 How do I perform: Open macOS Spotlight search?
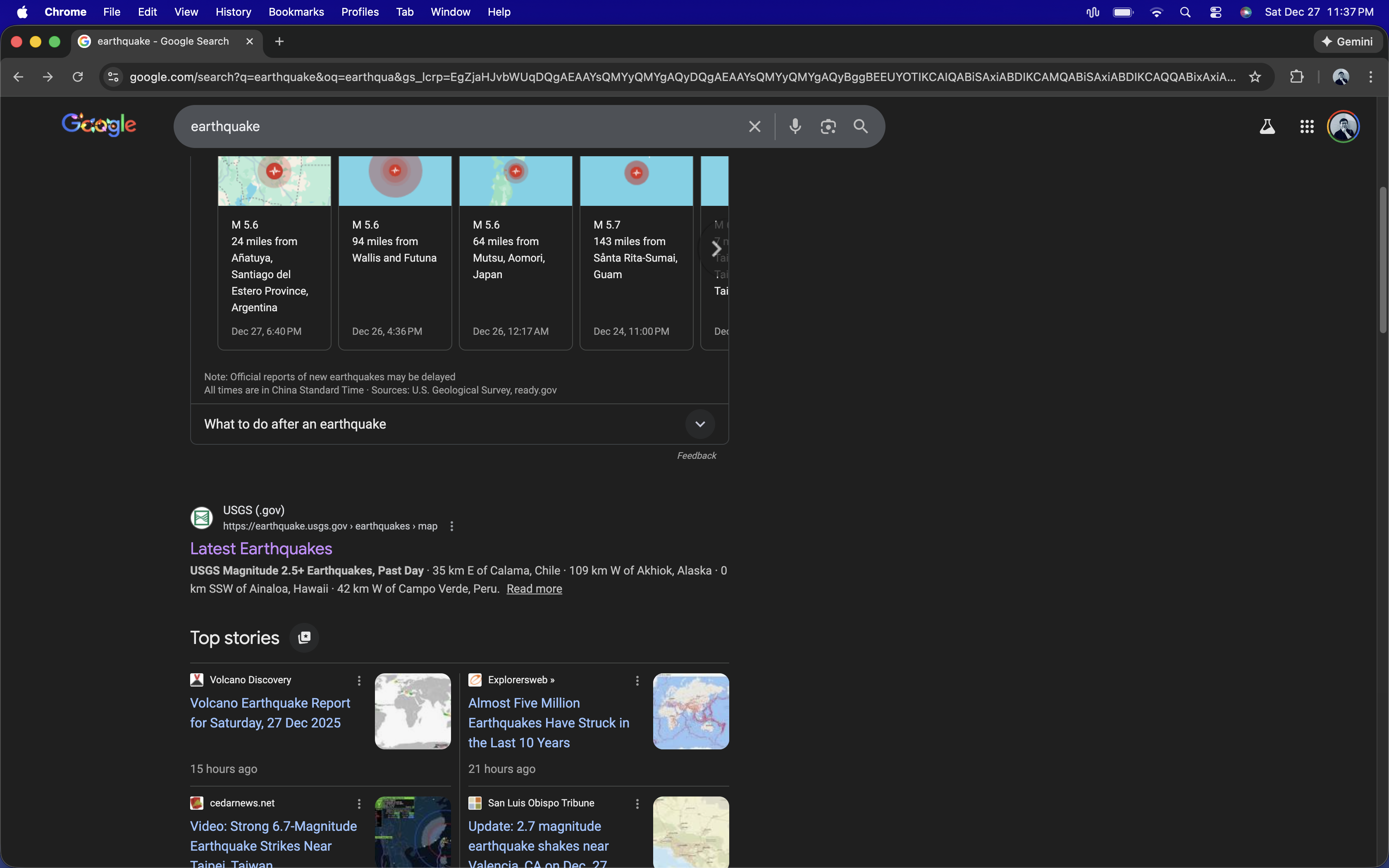[1185, 12]
